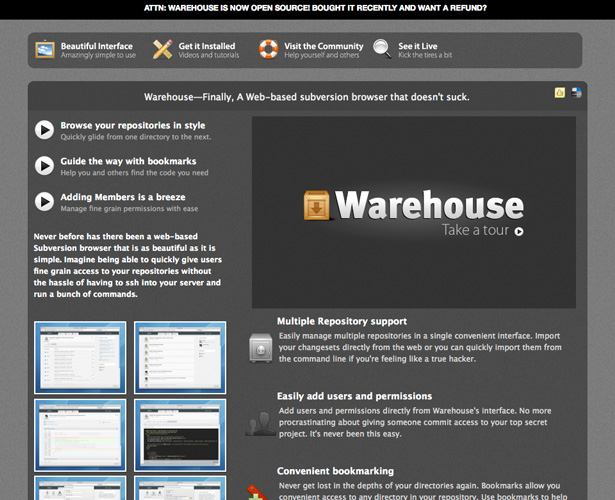615x500 pixels.
Task: Click the safe icon beside Multiple Repository support
Action: coord(260,348)
